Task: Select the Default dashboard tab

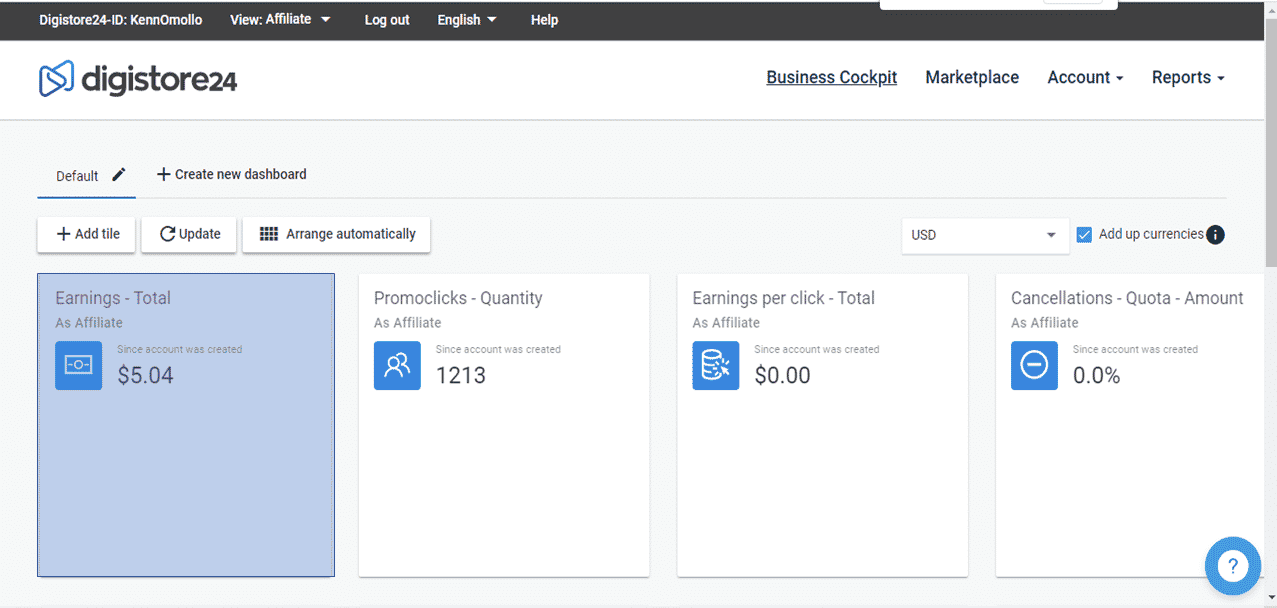Action: (x=77, y=176)
